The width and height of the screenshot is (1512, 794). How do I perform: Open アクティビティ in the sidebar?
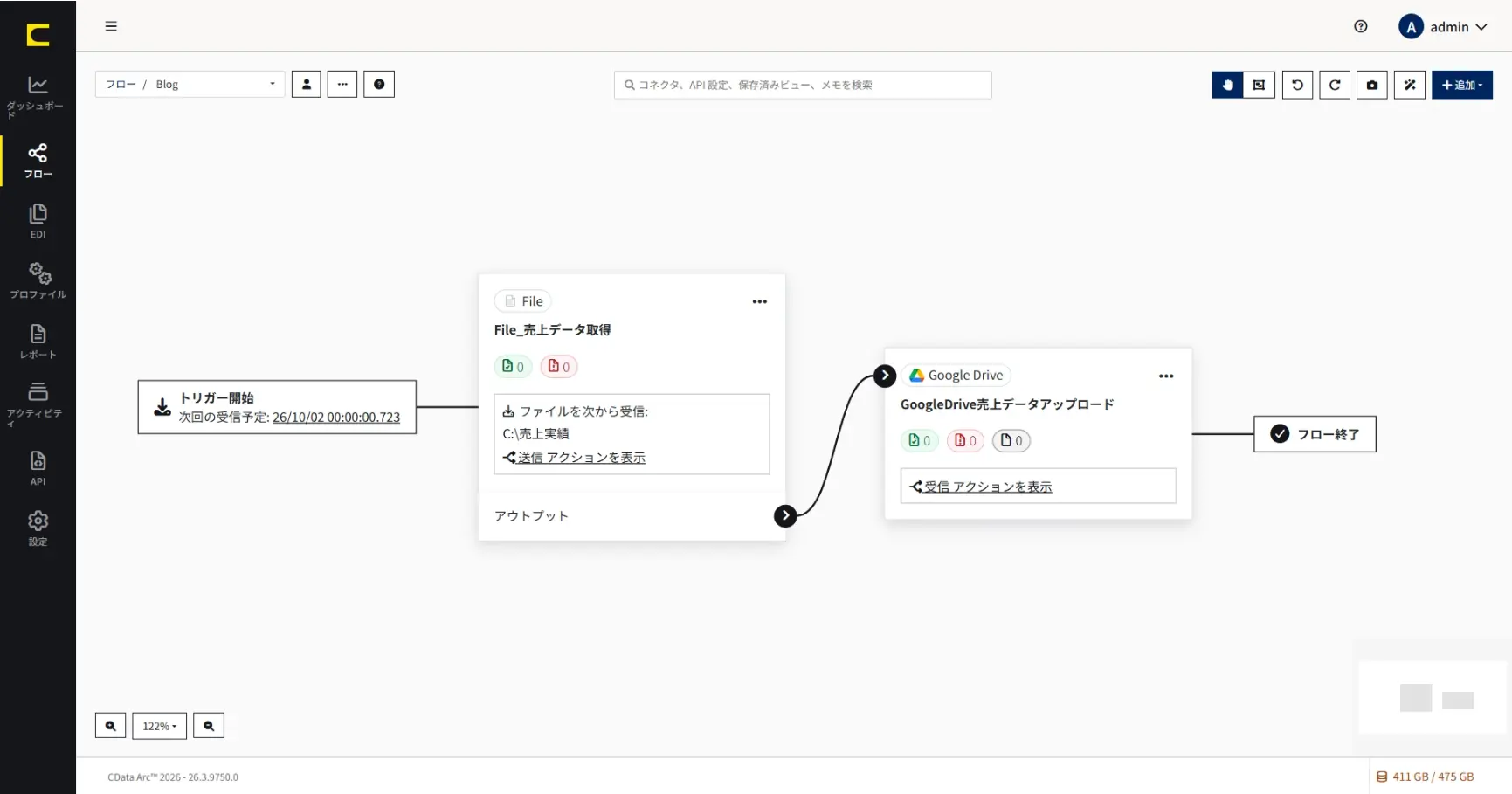[38, 404]
